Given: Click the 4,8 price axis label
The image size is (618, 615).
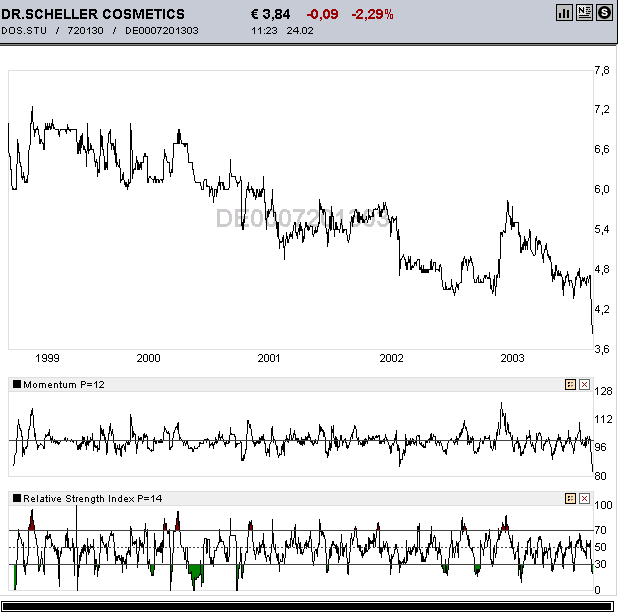Looking at the screenshot, I should click(602, 269).
